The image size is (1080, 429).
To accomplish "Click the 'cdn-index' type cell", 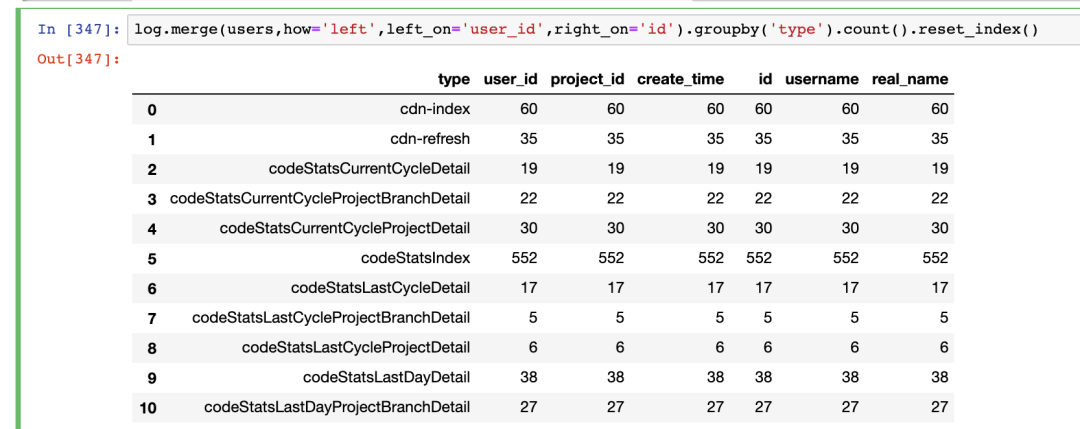I will tap(435, 109).
